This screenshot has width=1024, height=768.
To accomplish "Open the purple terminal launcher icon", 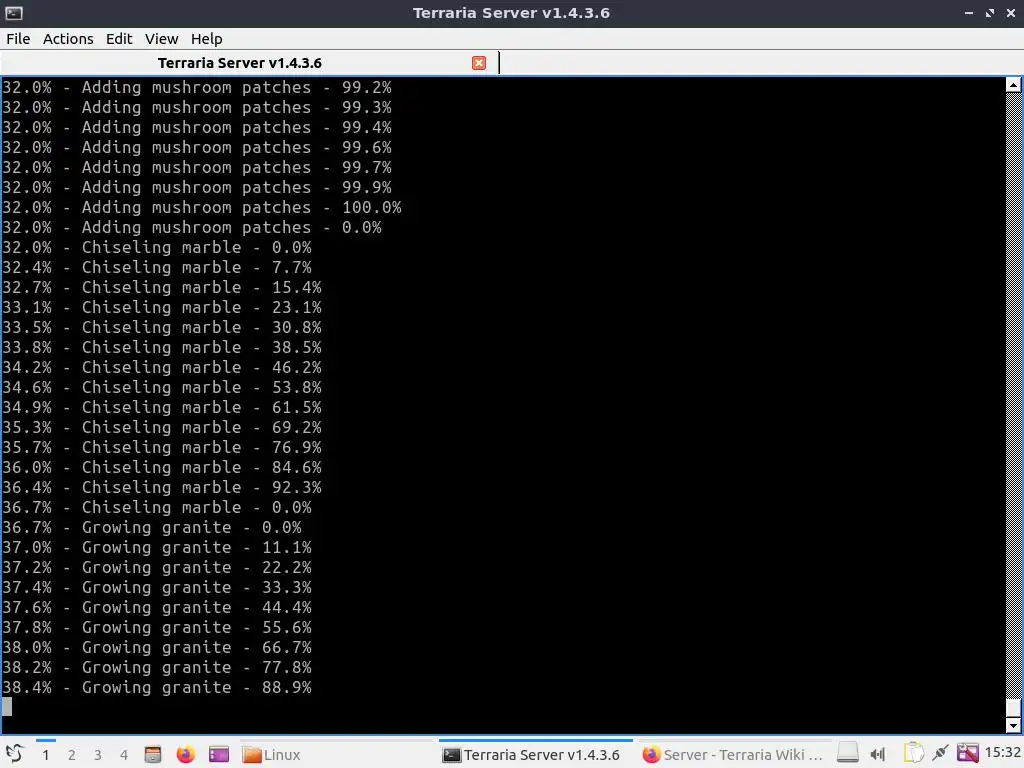I will pyautogui.click(x=219, y=754).
